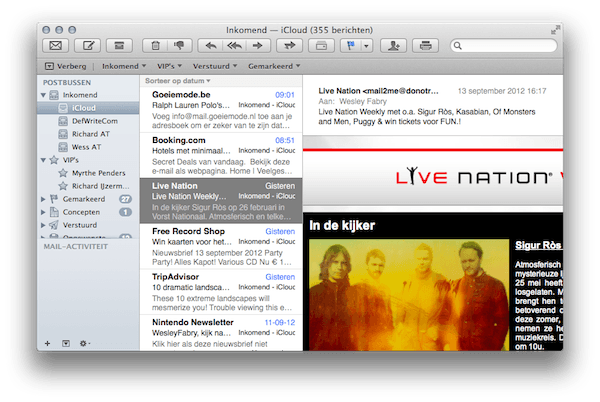Image resolution: width=600 pixels, height=402 pixels.
Task: Click the redirect curved arrow toolbar icon
Action: [x=289, y=46]
